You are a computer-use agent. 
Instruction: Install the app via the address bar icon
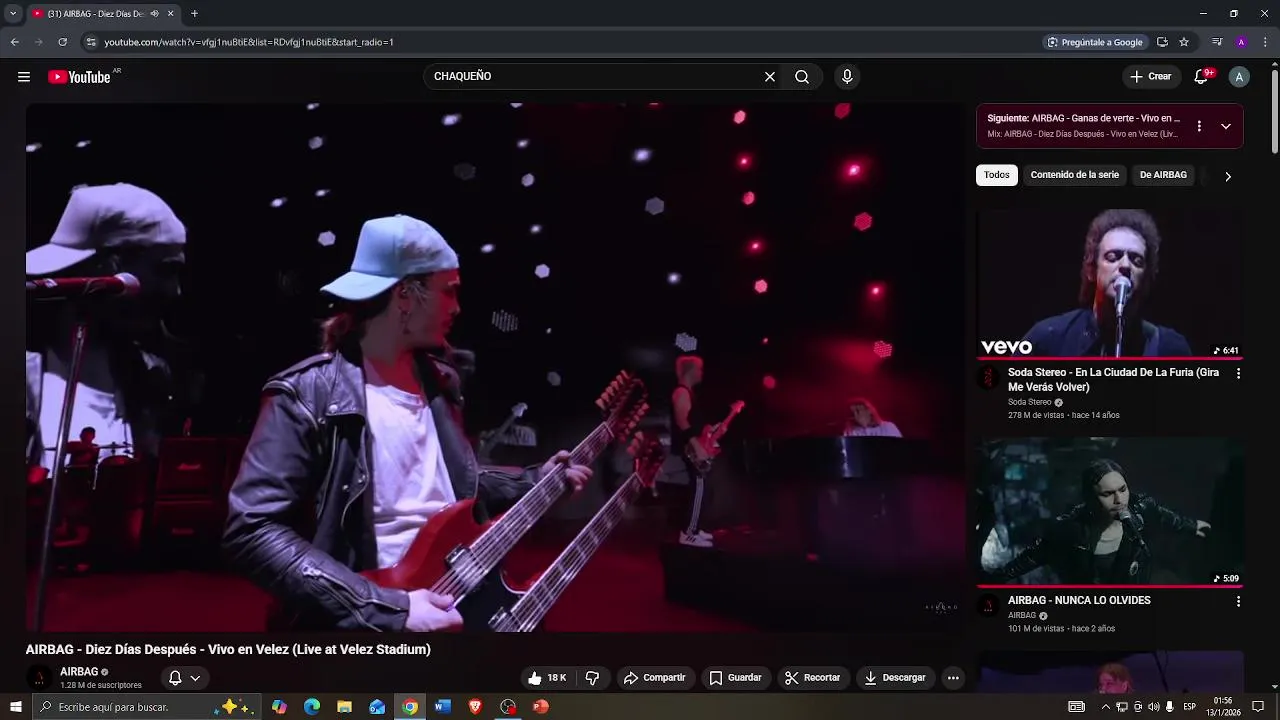click(1162, 42)
